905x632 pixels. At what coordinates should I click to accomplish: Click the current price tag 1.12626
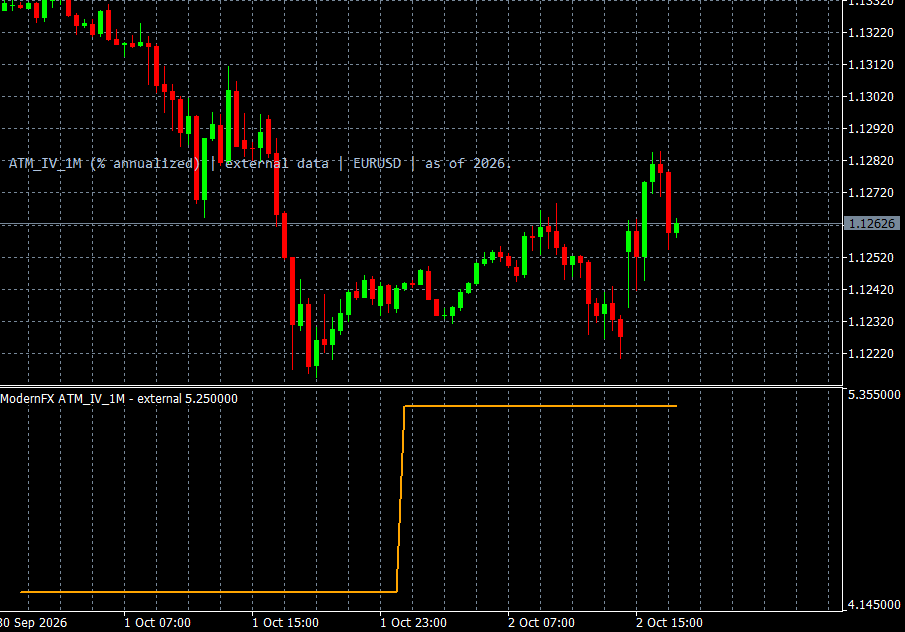[872, 223]
